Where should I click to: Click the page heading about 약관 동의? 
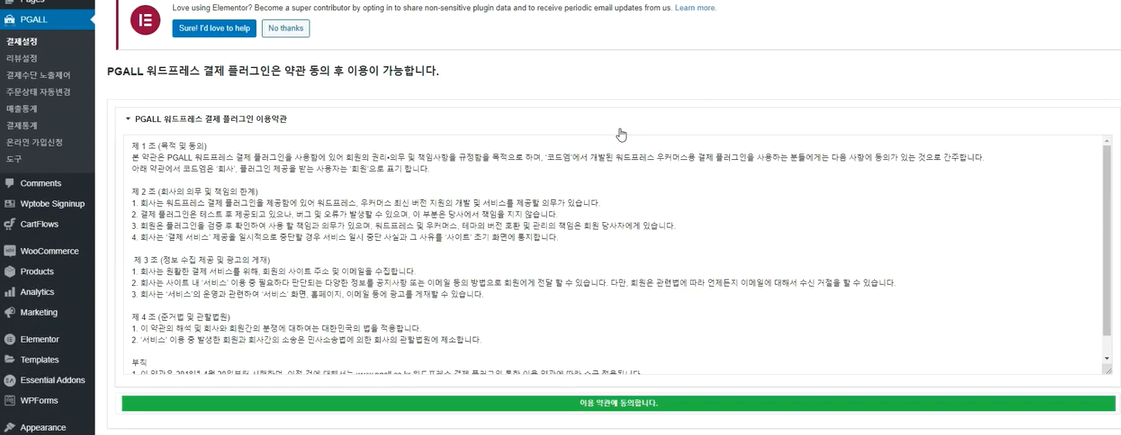pyautogui.click(x=272, y=72)
